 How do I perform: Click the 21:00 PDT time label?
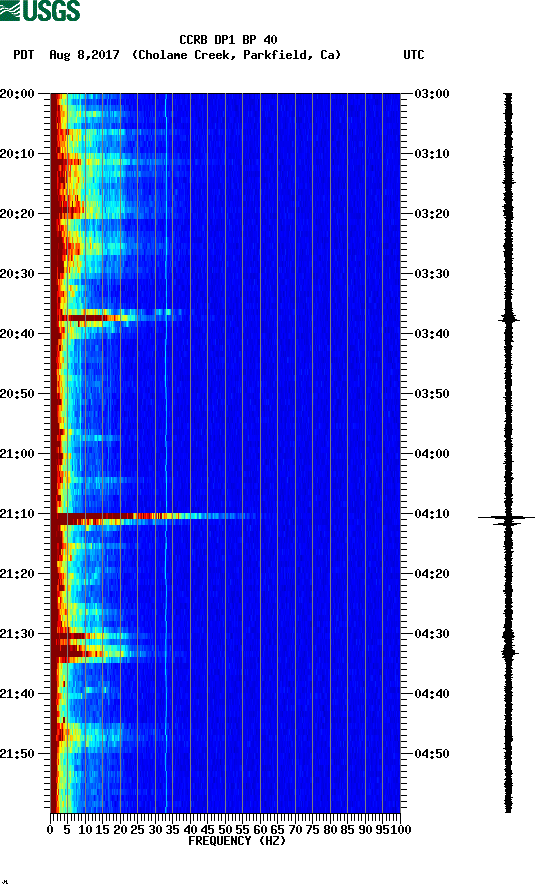pos(17,454)
